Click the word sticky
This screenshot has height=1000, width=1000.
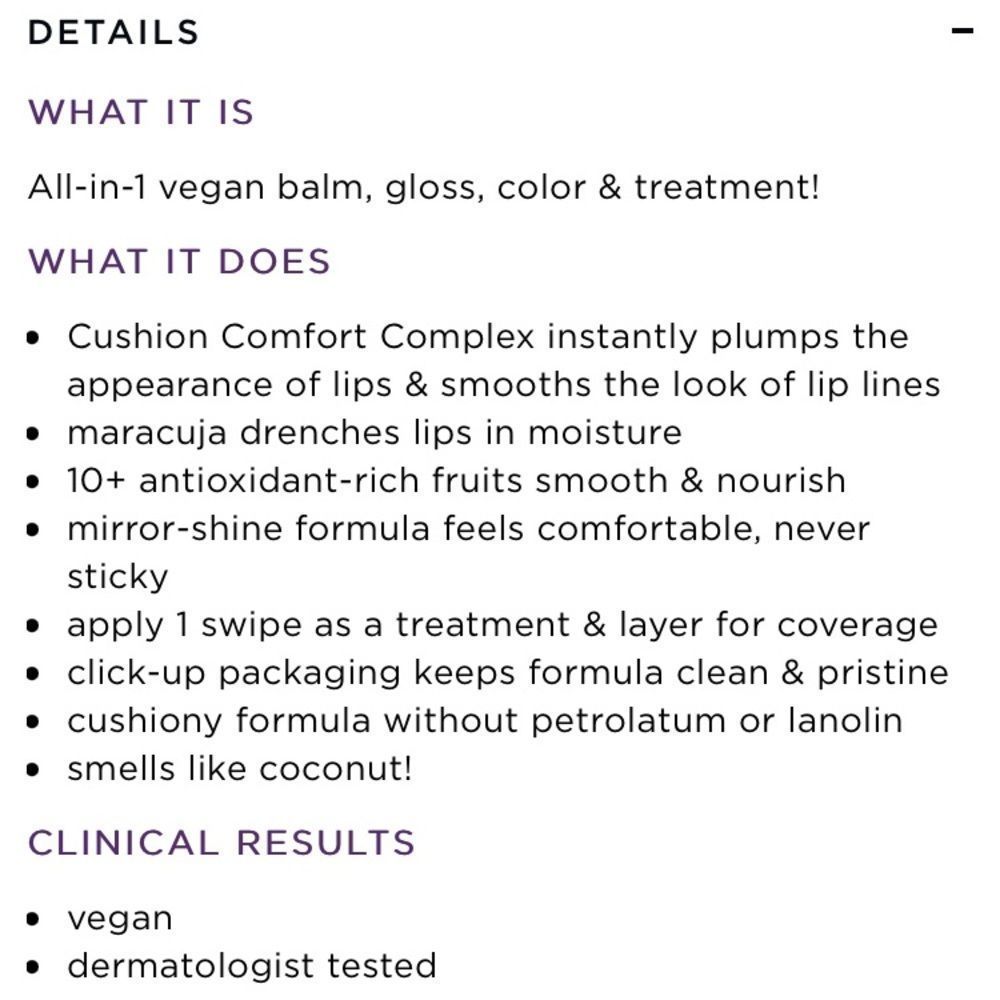[x=118, y=577]
